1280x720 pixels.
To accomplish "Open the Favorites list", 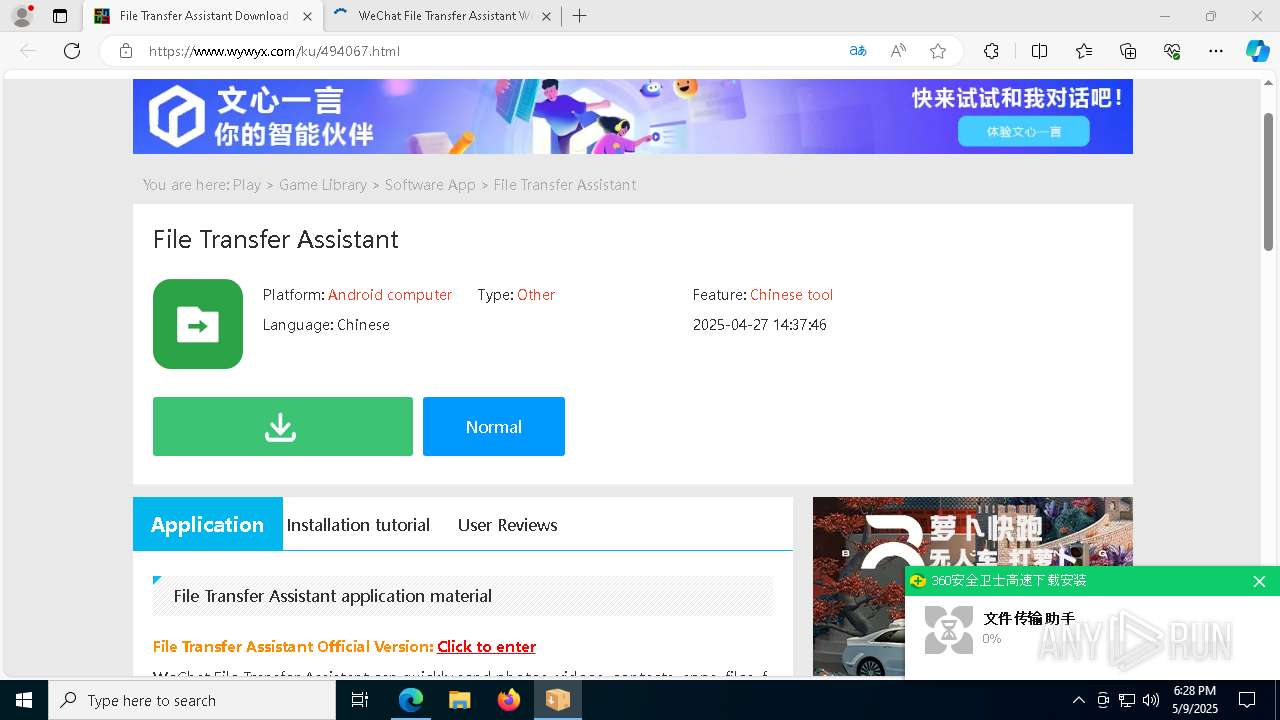I will (1084, 51).
